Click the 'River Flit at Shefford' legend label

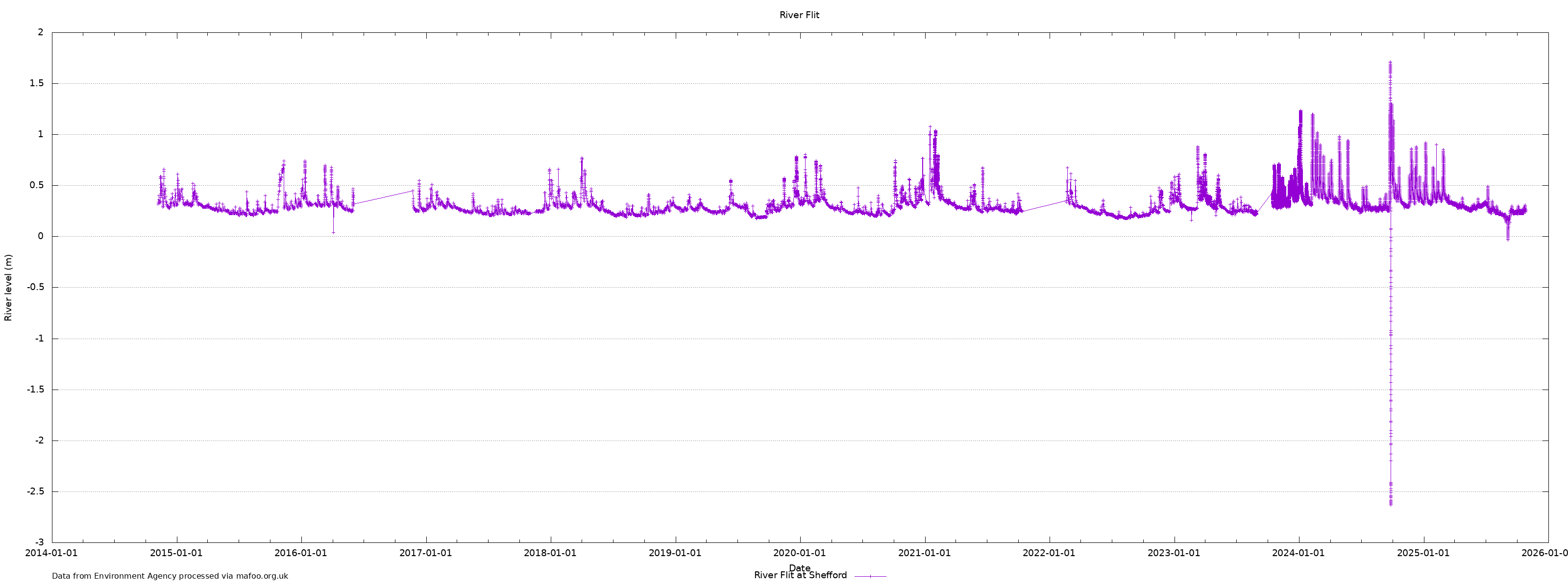(800, 575)
